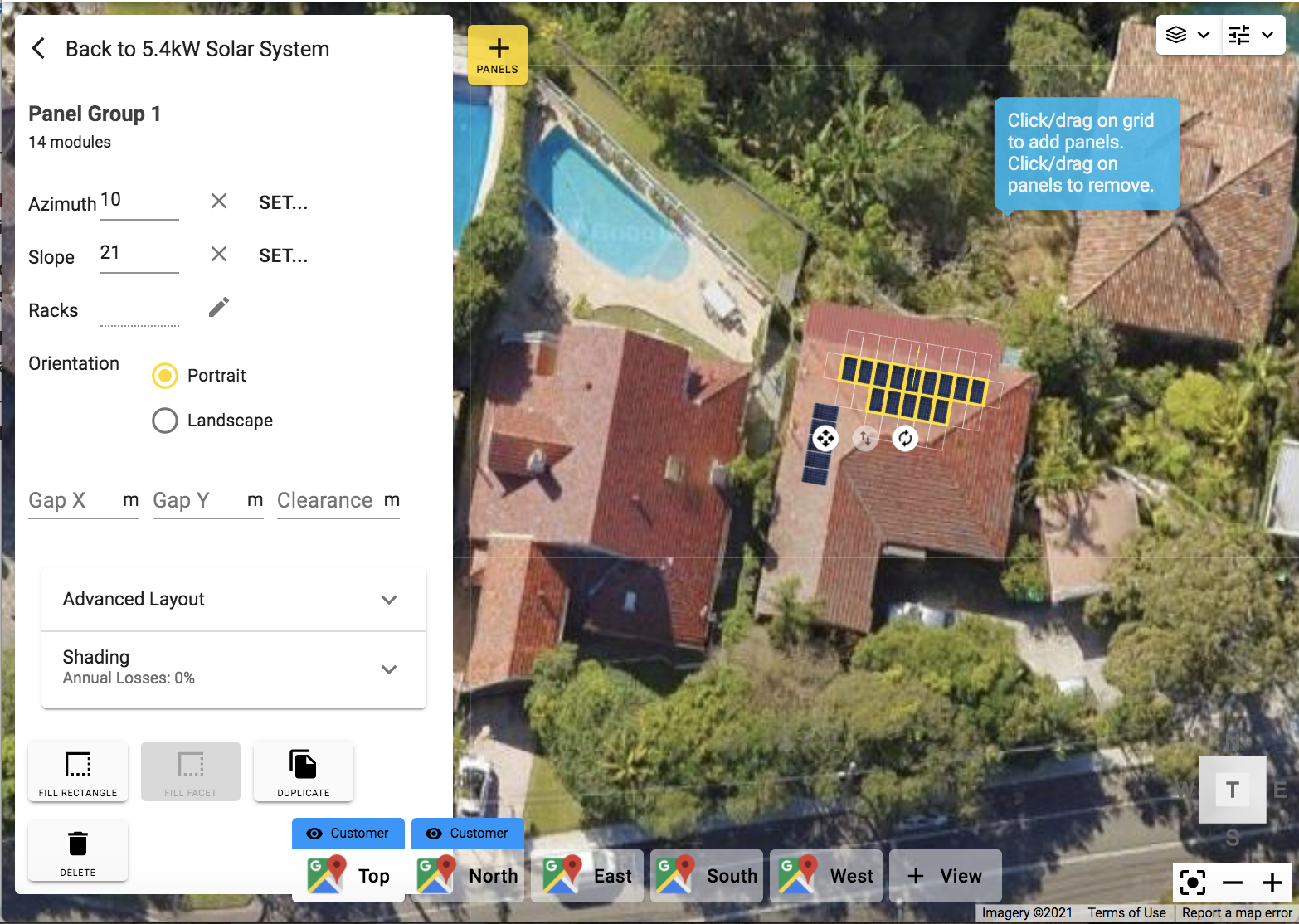1299x924 pixels.
Task: Open the view settings sliders dropdown
Action: (x=1253, y=35)
